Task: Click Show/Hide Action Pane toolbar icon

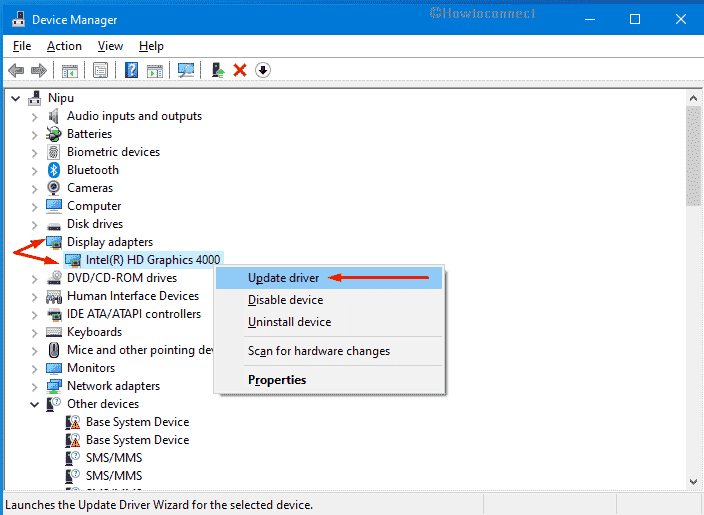Action: 155,70
